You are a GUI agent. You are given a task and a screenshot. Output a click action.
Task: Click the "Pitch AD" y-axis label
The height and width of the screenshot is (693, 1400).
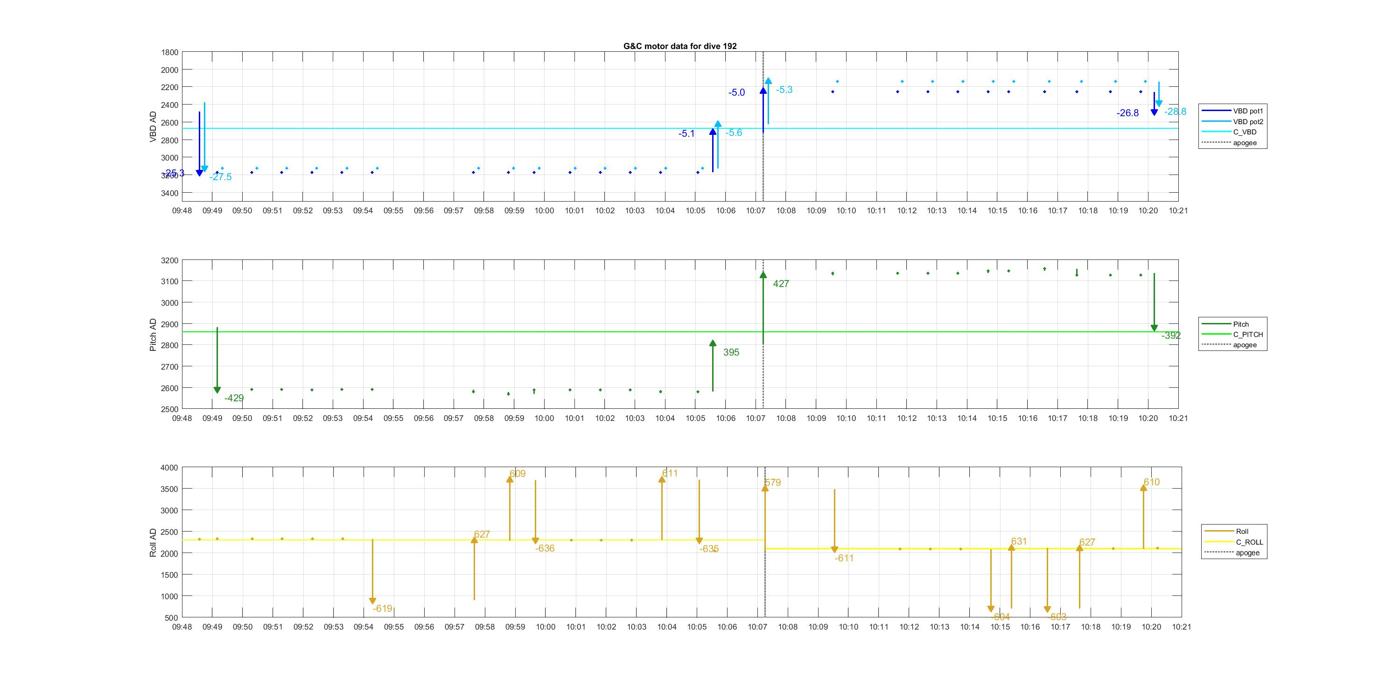coord(154,334)
